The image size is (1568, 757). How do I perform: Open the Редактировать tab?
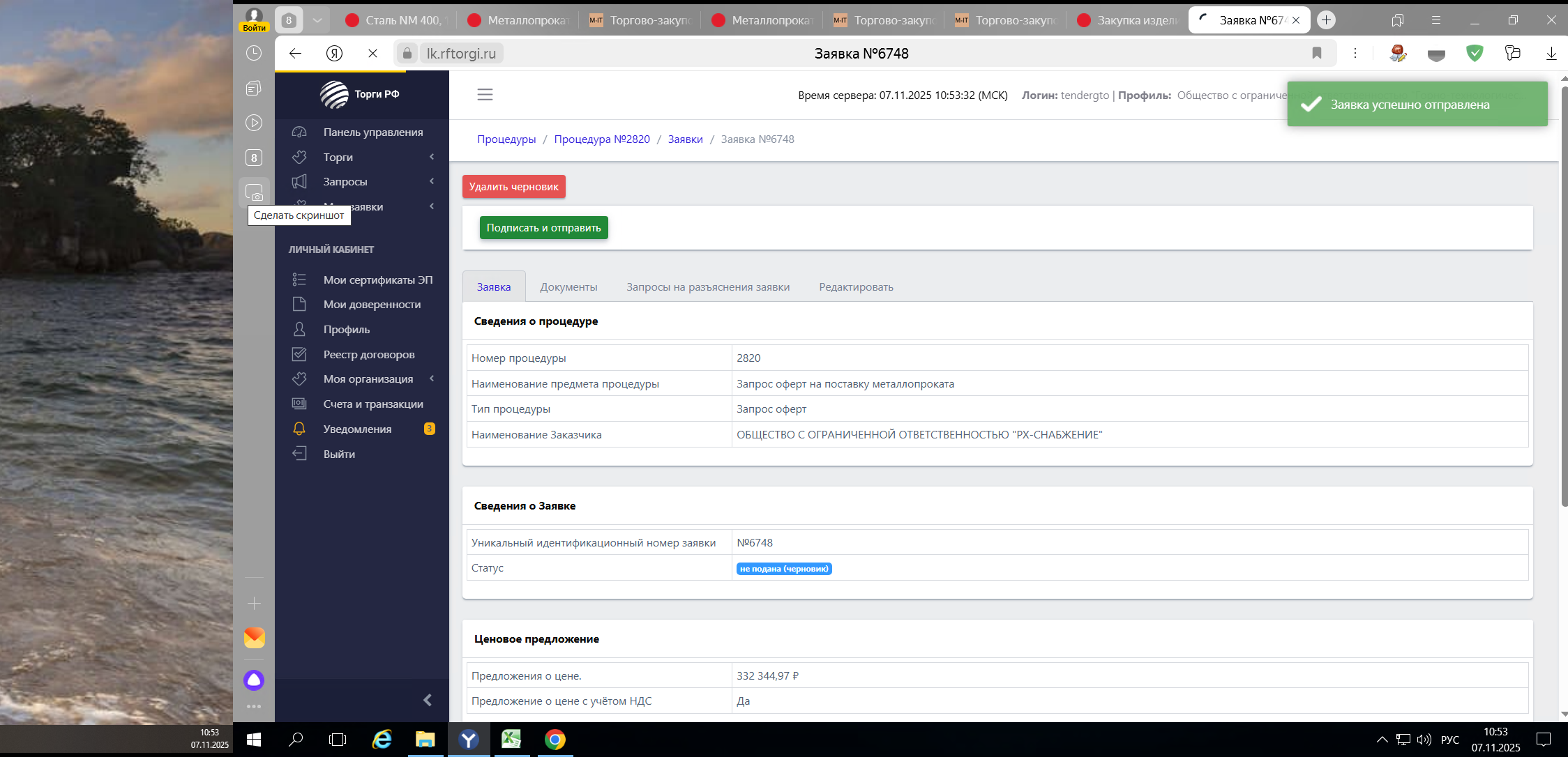tap(856, 287)
